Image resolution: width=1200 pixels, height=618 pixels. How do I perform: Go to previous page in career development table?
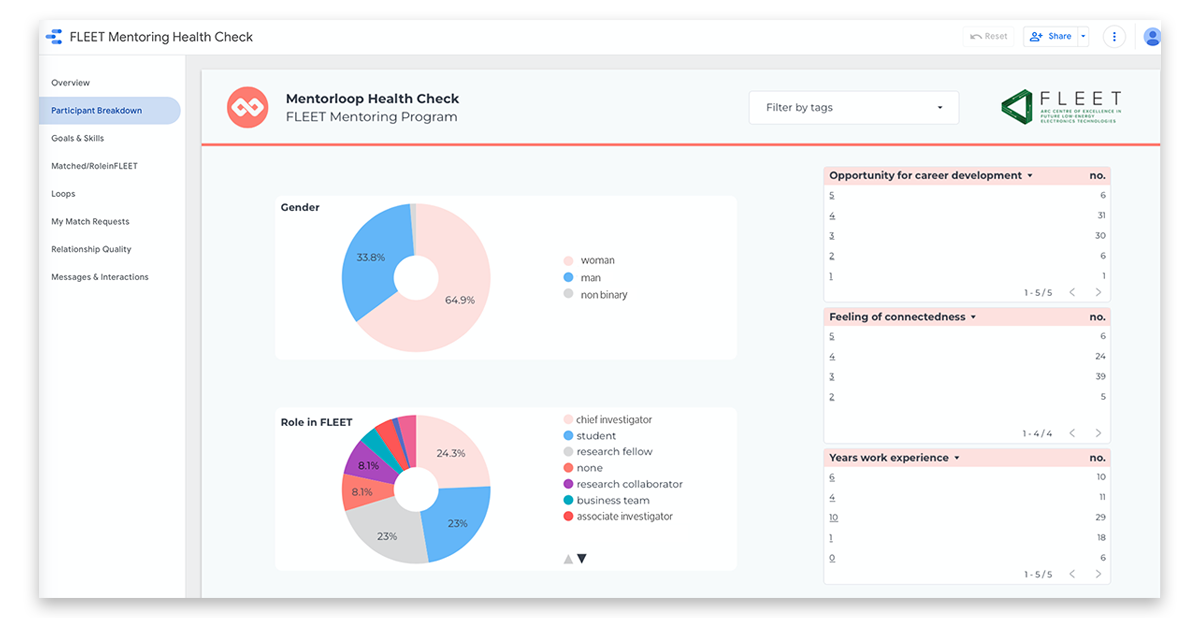point(1072,293)
